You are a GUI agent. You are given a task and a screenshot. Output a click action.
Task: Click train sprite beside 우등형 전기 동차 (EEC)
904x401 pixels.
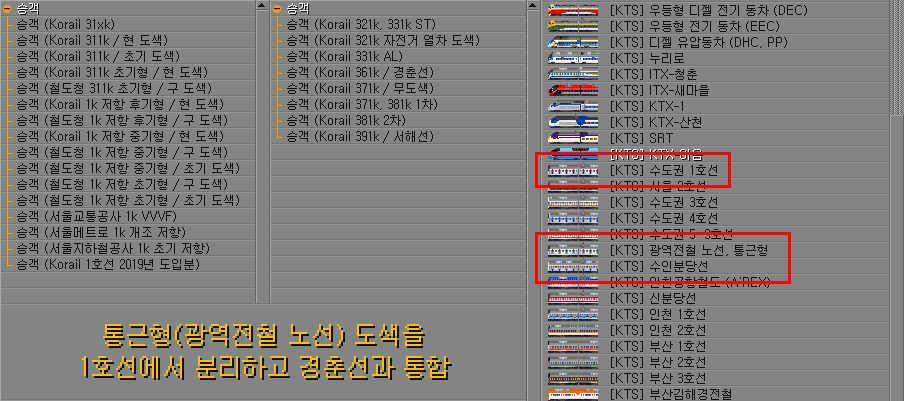[x=573, y=27]
